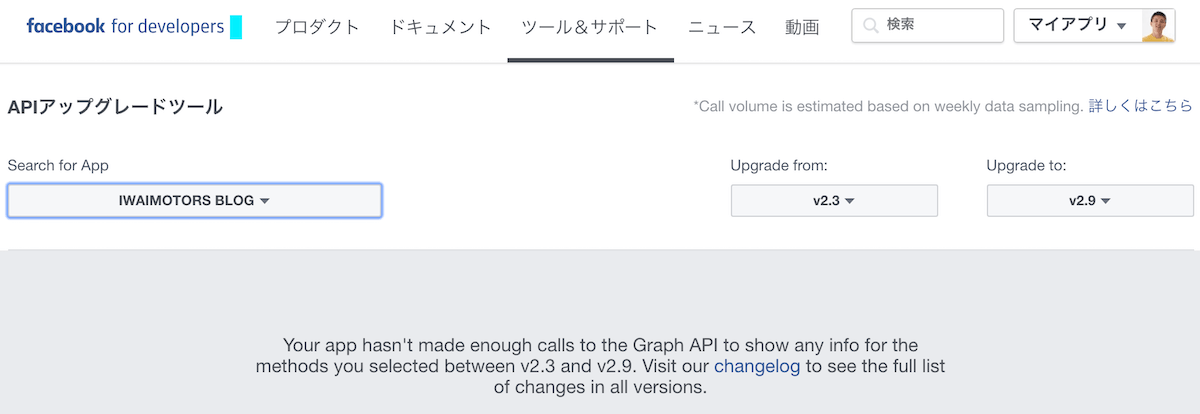Select the ツール&サポート tab
Screen dimensions: 1200x414
tap(590, 27)
